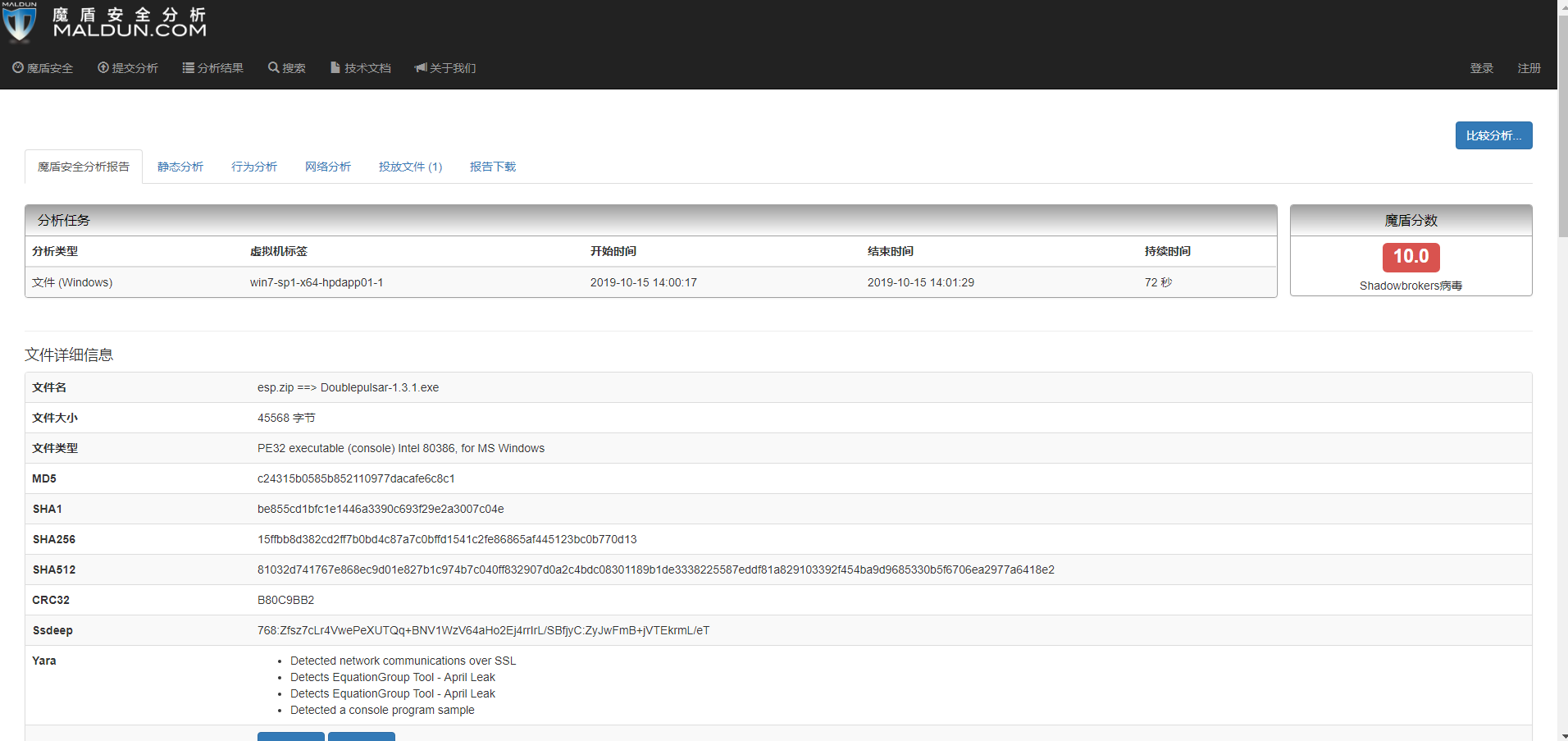Click the SHA512 hash value
The image size is (1568, 741).
656,569
